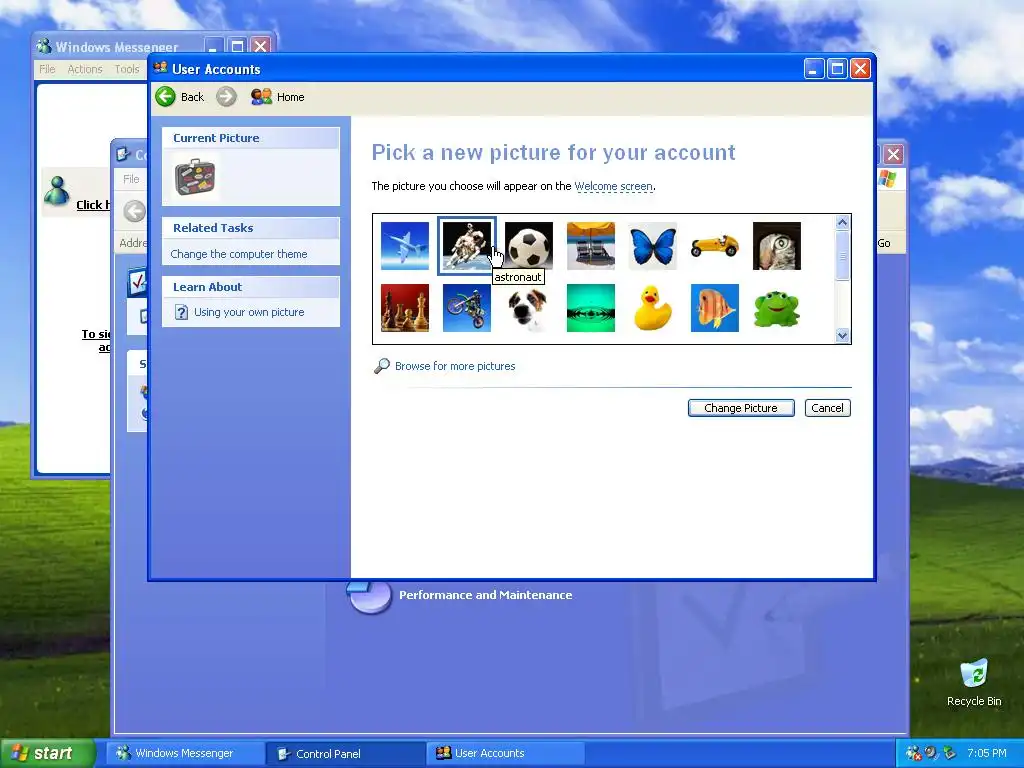Pick the dog face picture
This screenshot has height=768, width=1024.
(x=528, y=308)
